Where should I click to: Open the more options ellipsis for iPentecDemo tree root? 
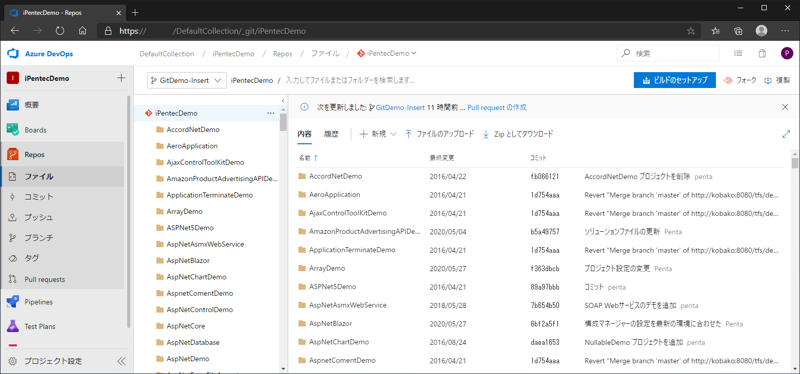(x=270, y=113)
